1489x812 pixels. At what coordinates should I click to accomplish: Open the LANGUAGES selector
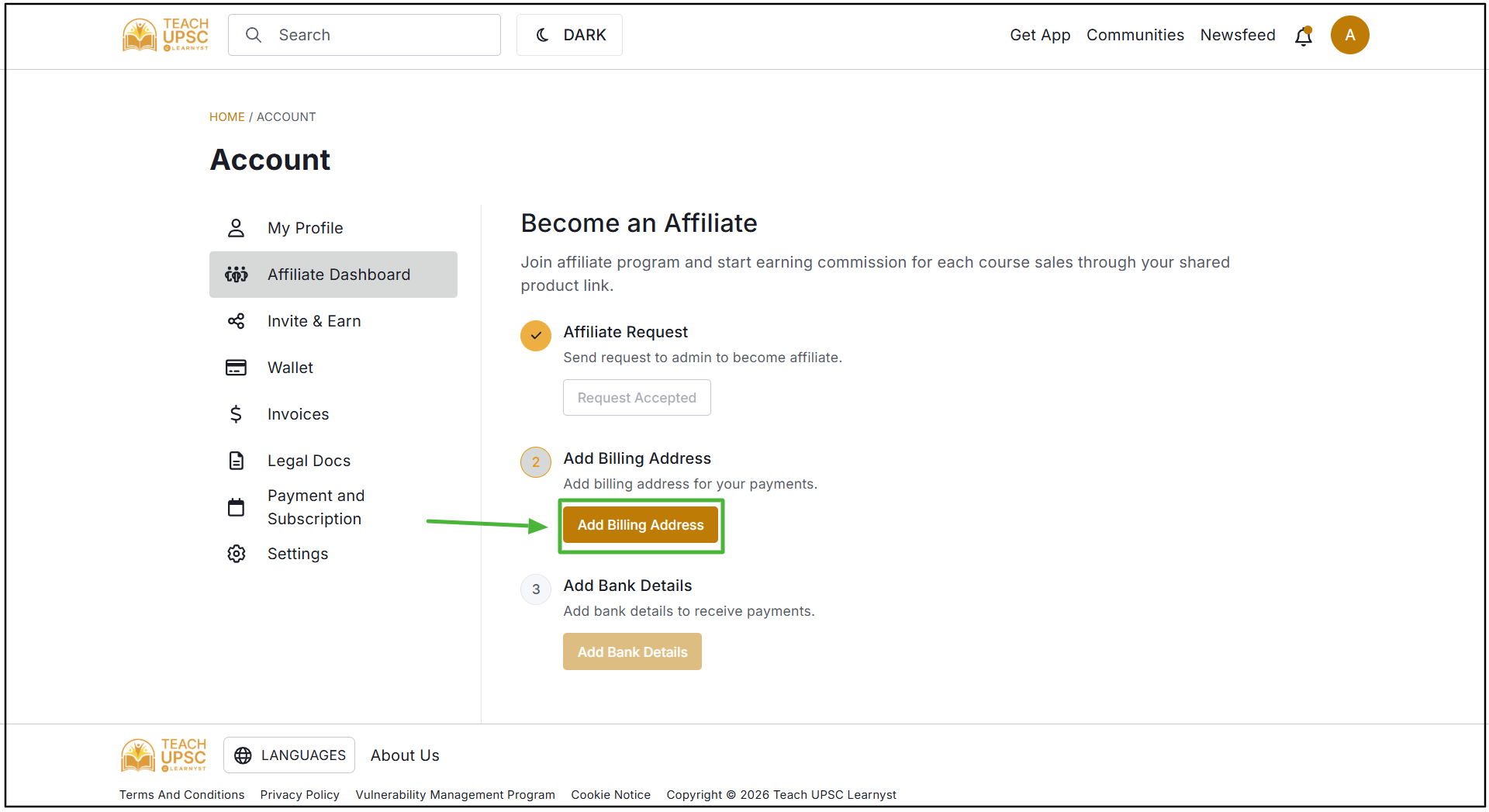pyautogui.click(x=289, y=755)
